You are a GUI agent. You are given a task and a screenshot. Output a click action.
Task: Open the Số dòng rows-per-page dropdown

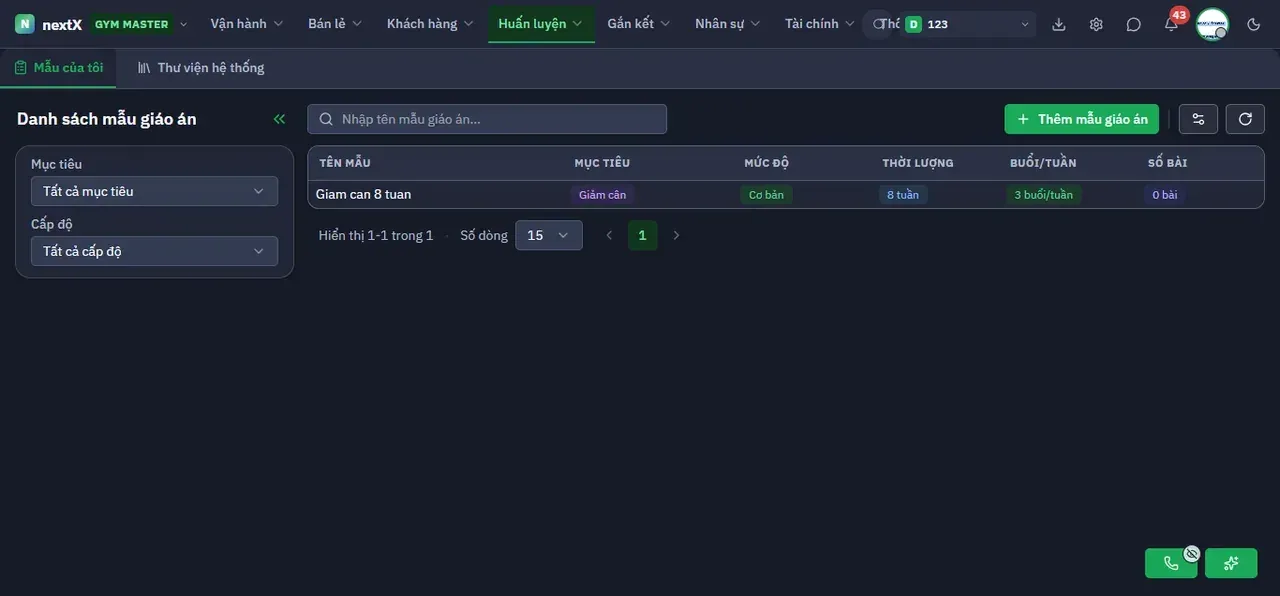(x=549, y=235)
